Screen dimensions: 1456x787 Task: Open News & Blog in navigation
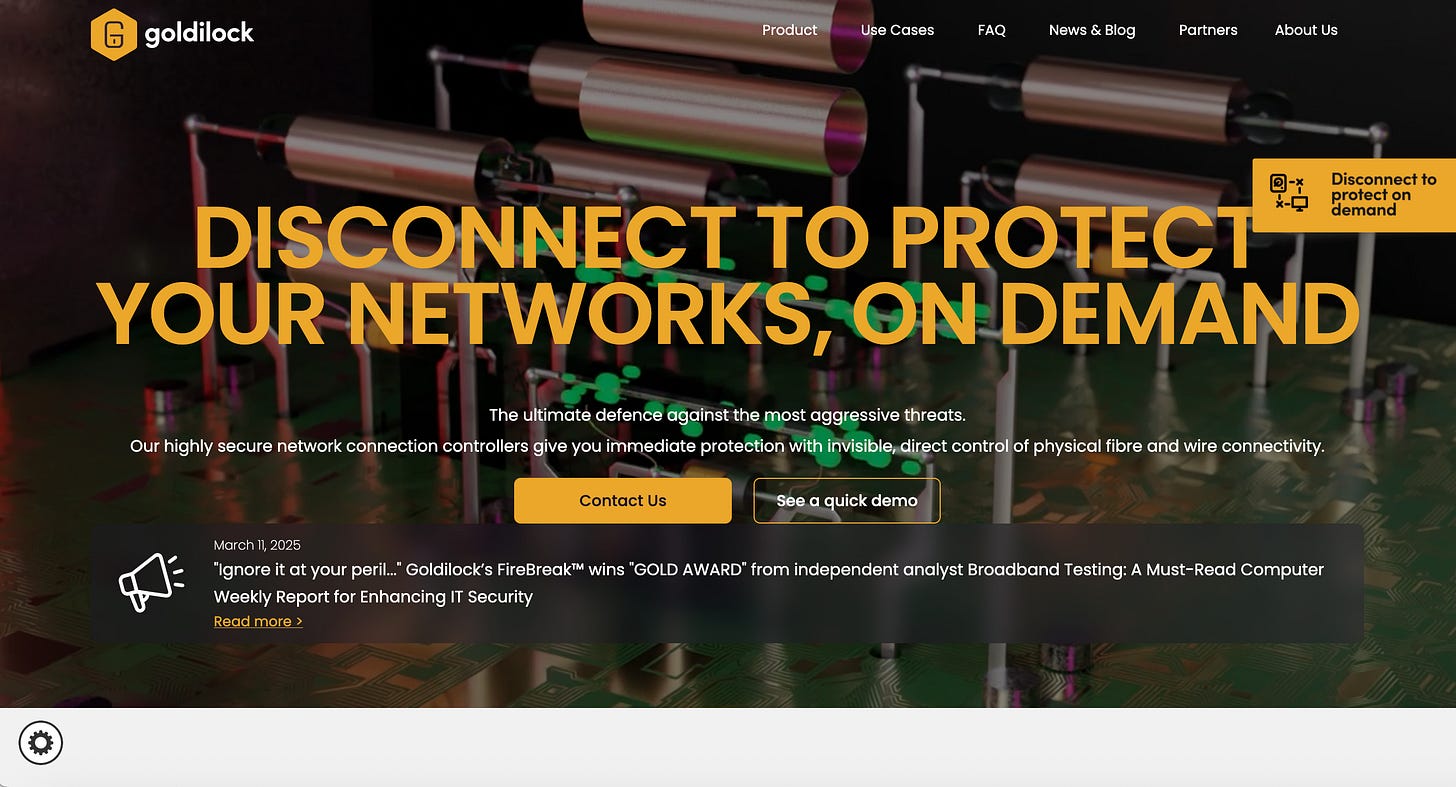pos(1092,30)
